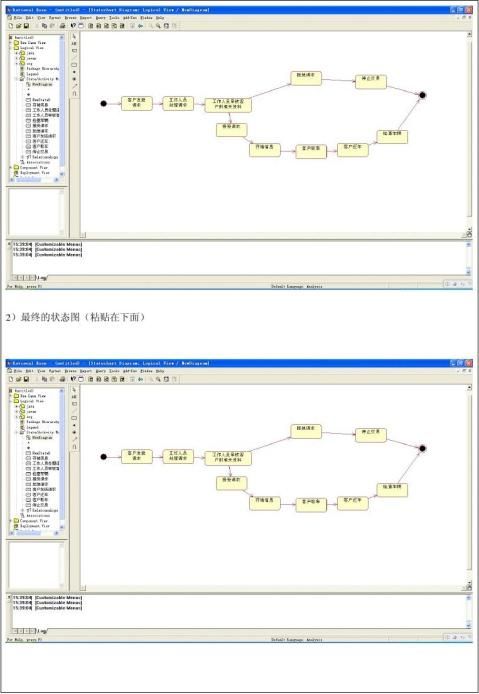The height and width of the screenshot is (694, 479).
Task: Select NewDiagram item in the upper browser tree
Action: 42,84
